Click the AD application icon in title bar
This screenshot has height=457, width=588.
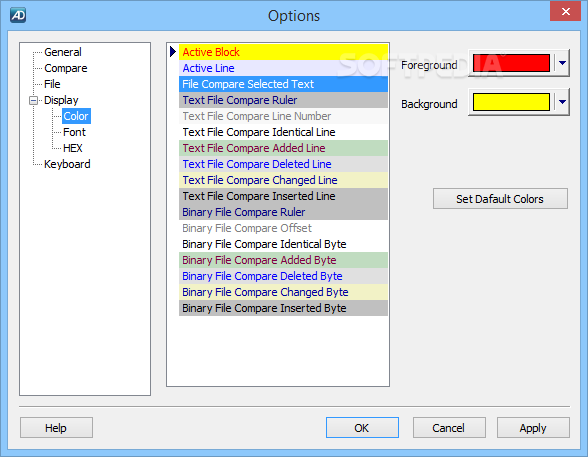point(18,15)
